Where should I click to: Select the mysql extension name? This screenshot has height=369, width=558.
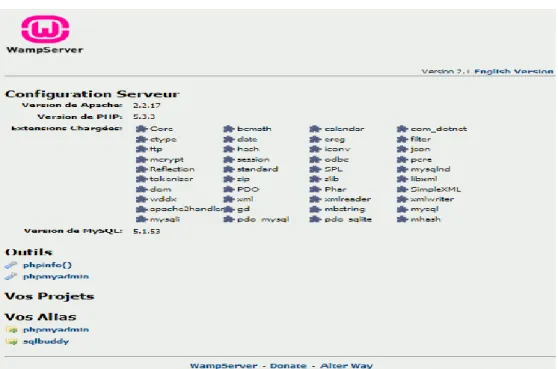click(x=425, y=209)
